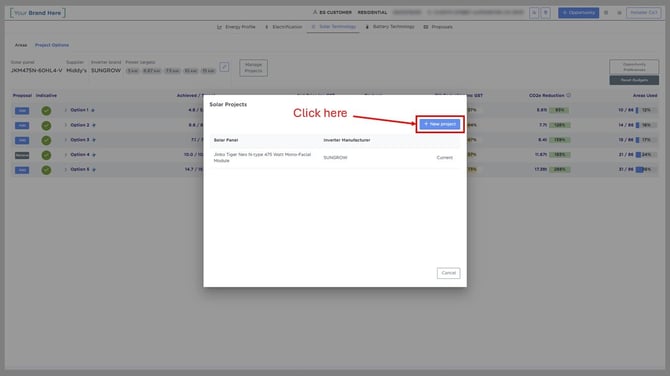The width and height of the screenshot is (670, 376).
Task: Expand the Option 5 row chevron
Action: 66,170
